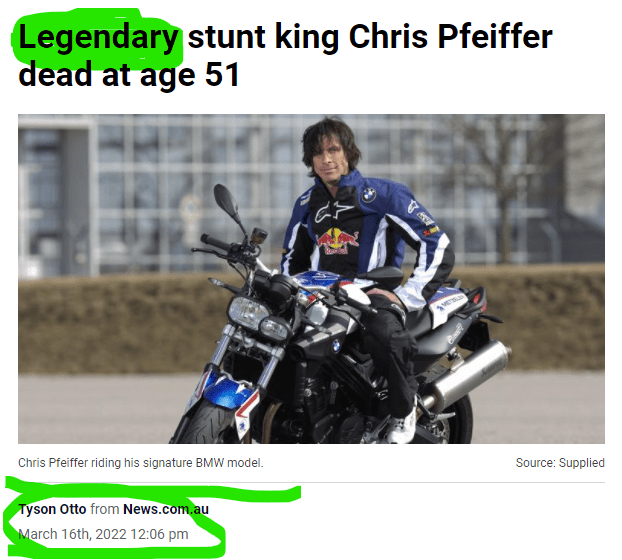Click the silver exhaust muffler on the motorcycle
622x560 pixels.
pos(467,373)
